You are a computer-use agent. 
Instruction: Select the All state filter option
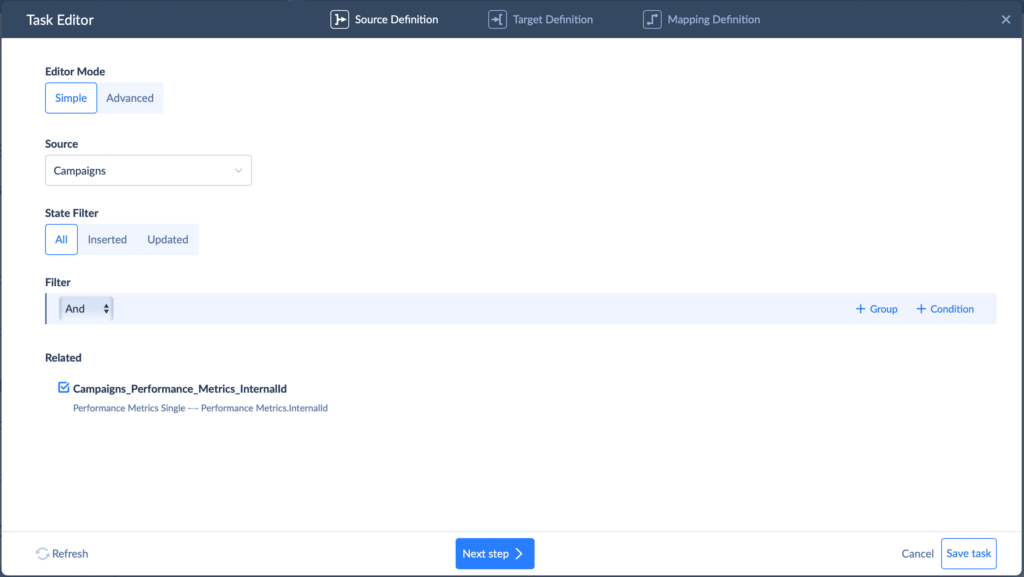tap(61, 240)
